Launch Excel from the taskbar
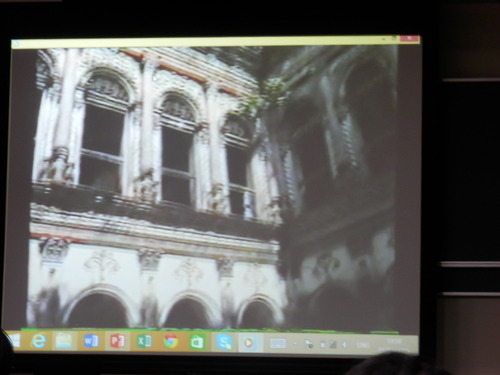The height and width of the screenshot is (375, 500). point(144,341)
